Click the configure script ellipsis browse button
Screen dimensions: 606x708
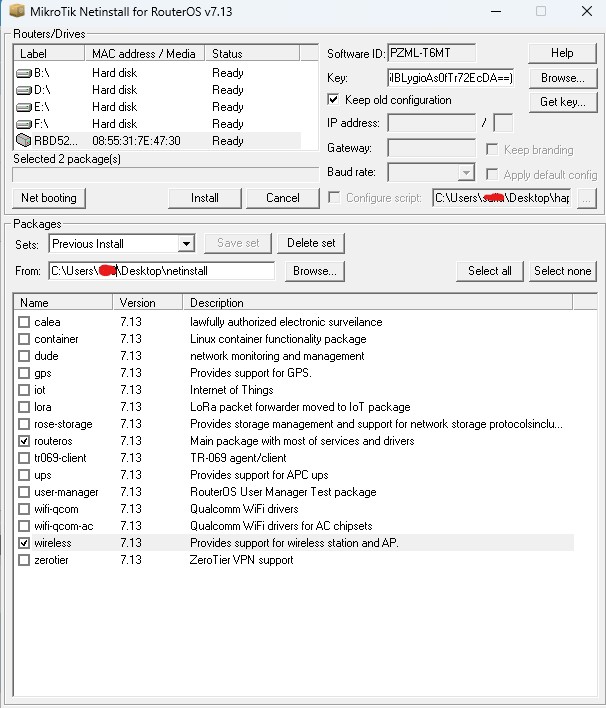pyautogui.click(x=587, y=198)
